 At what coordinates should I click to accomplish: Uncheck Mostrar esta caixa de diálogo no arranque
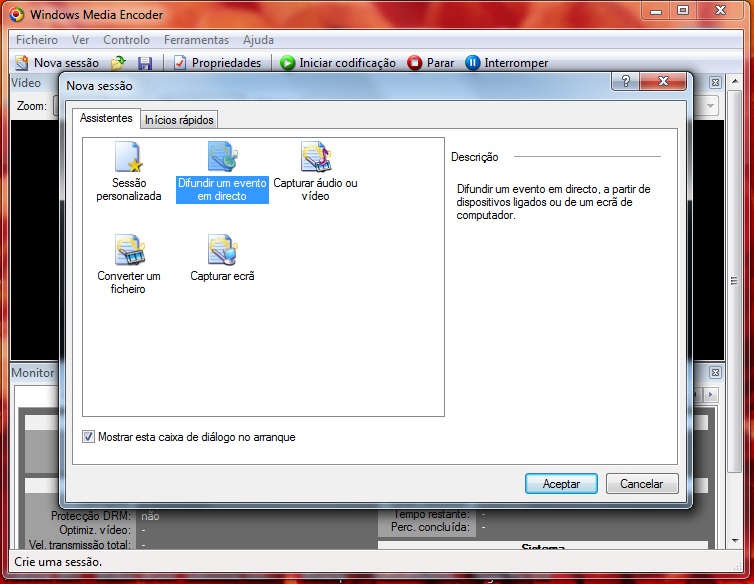(x=88, y=437)
